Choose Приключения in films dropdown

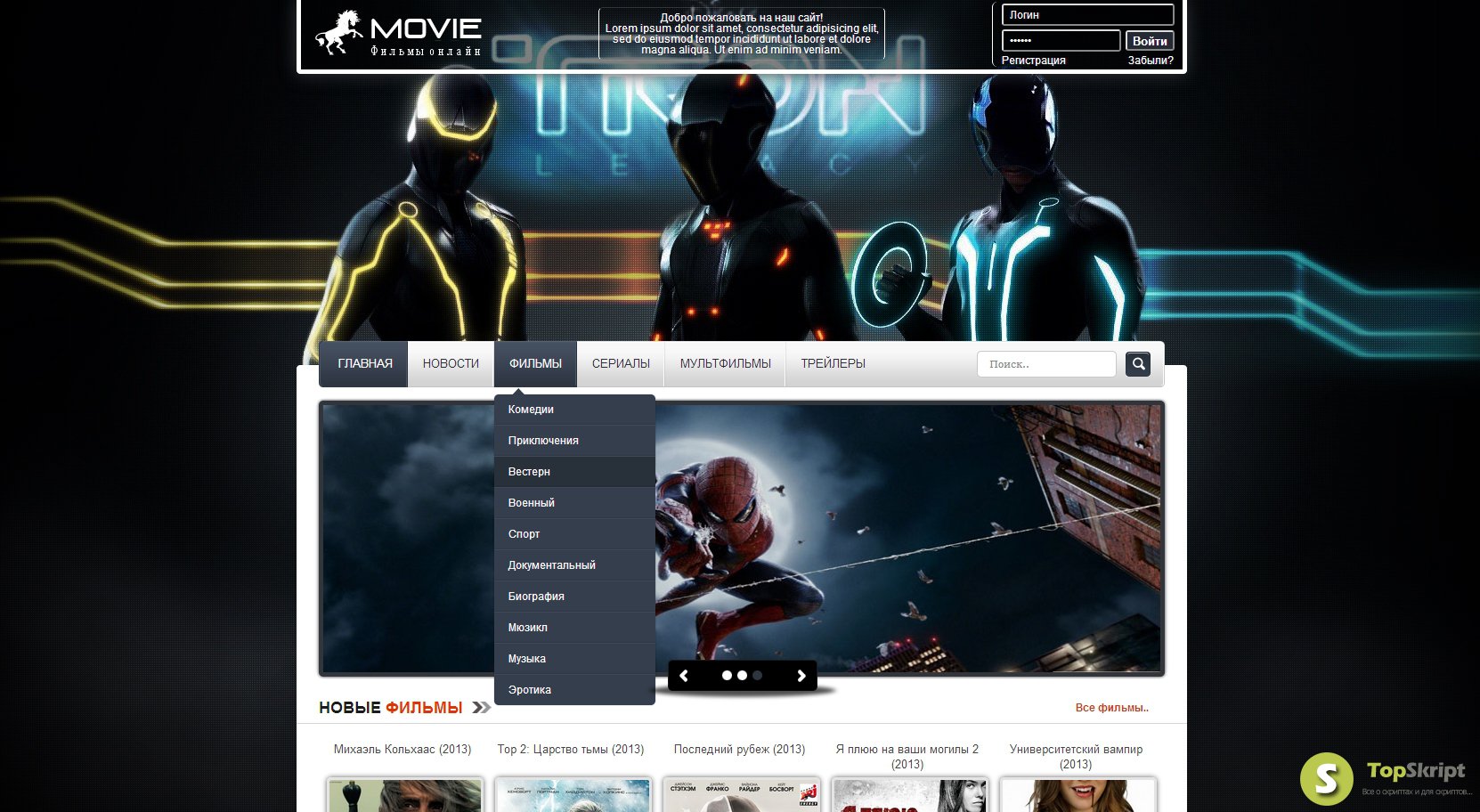(574, 441)
